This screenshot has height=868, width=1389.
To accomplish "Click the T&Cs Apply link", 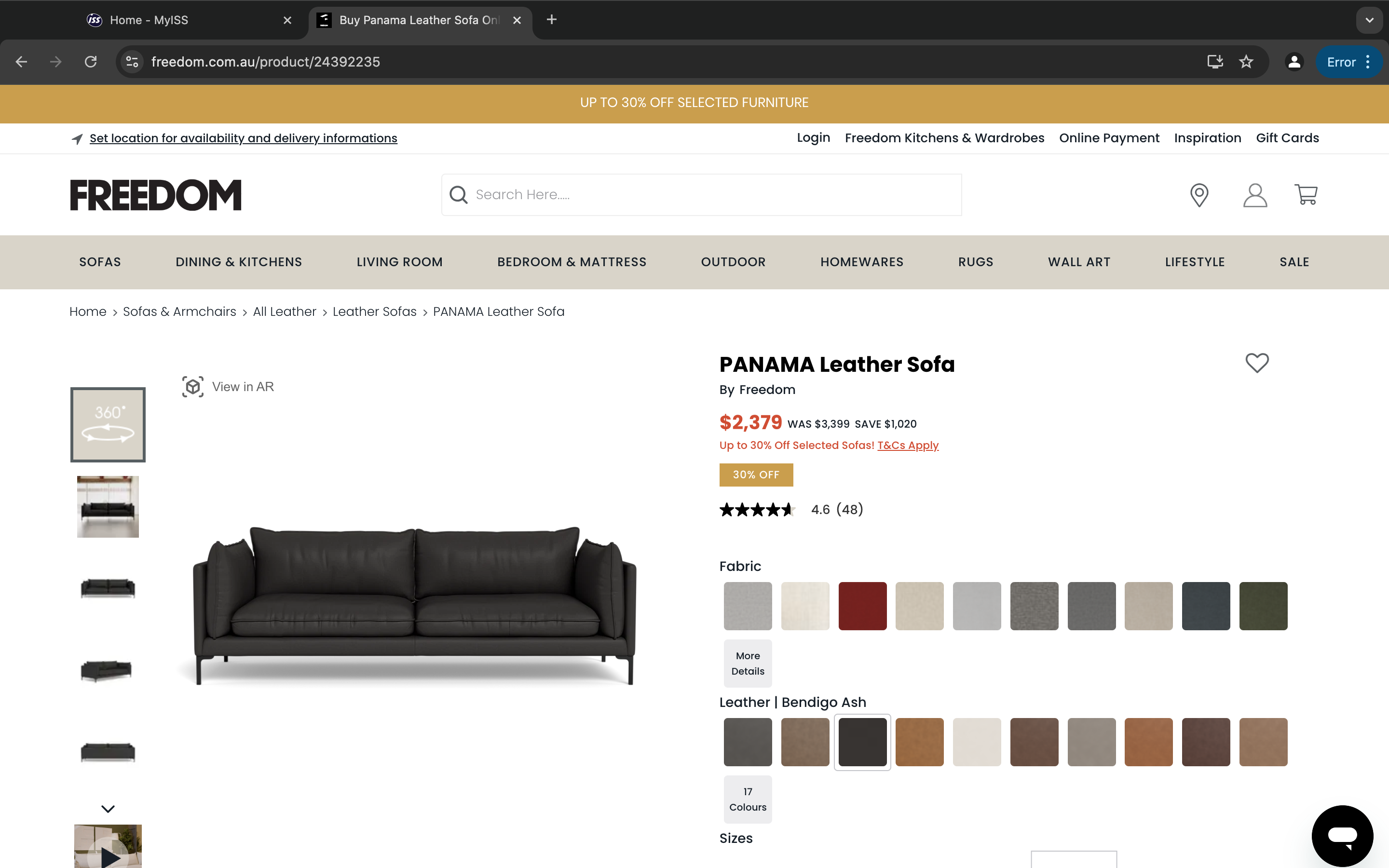I will [x=908, y=446].
